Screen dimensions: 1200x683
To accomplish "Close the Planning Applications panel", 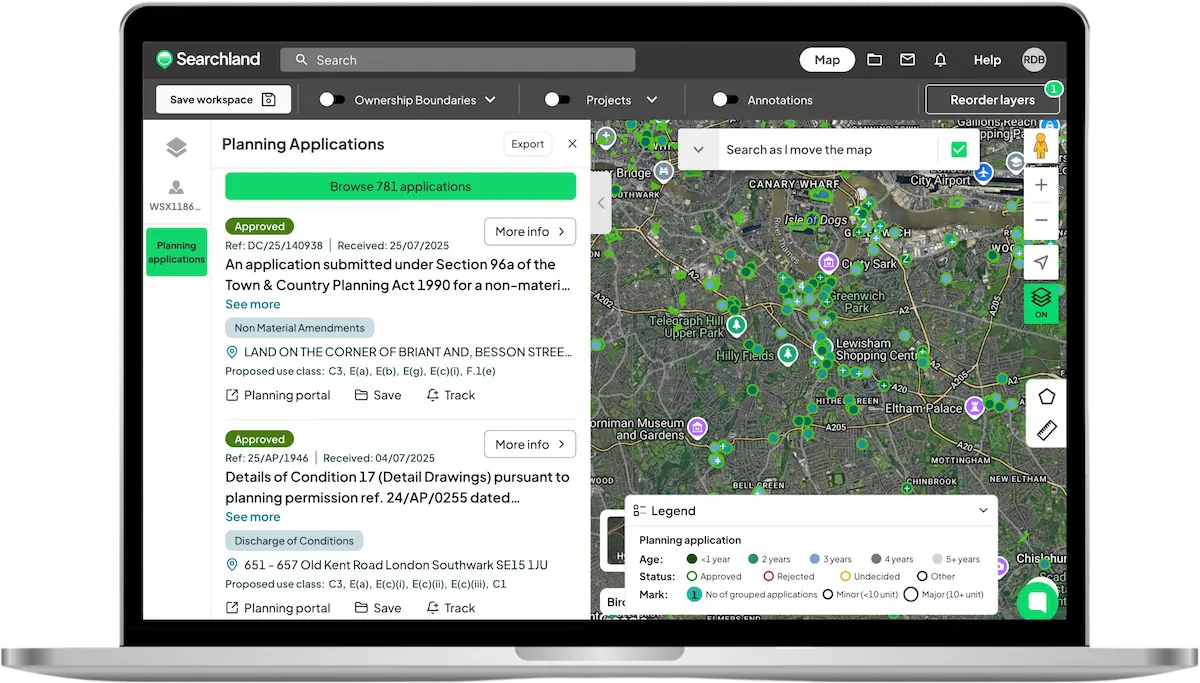I will (572, 144).
